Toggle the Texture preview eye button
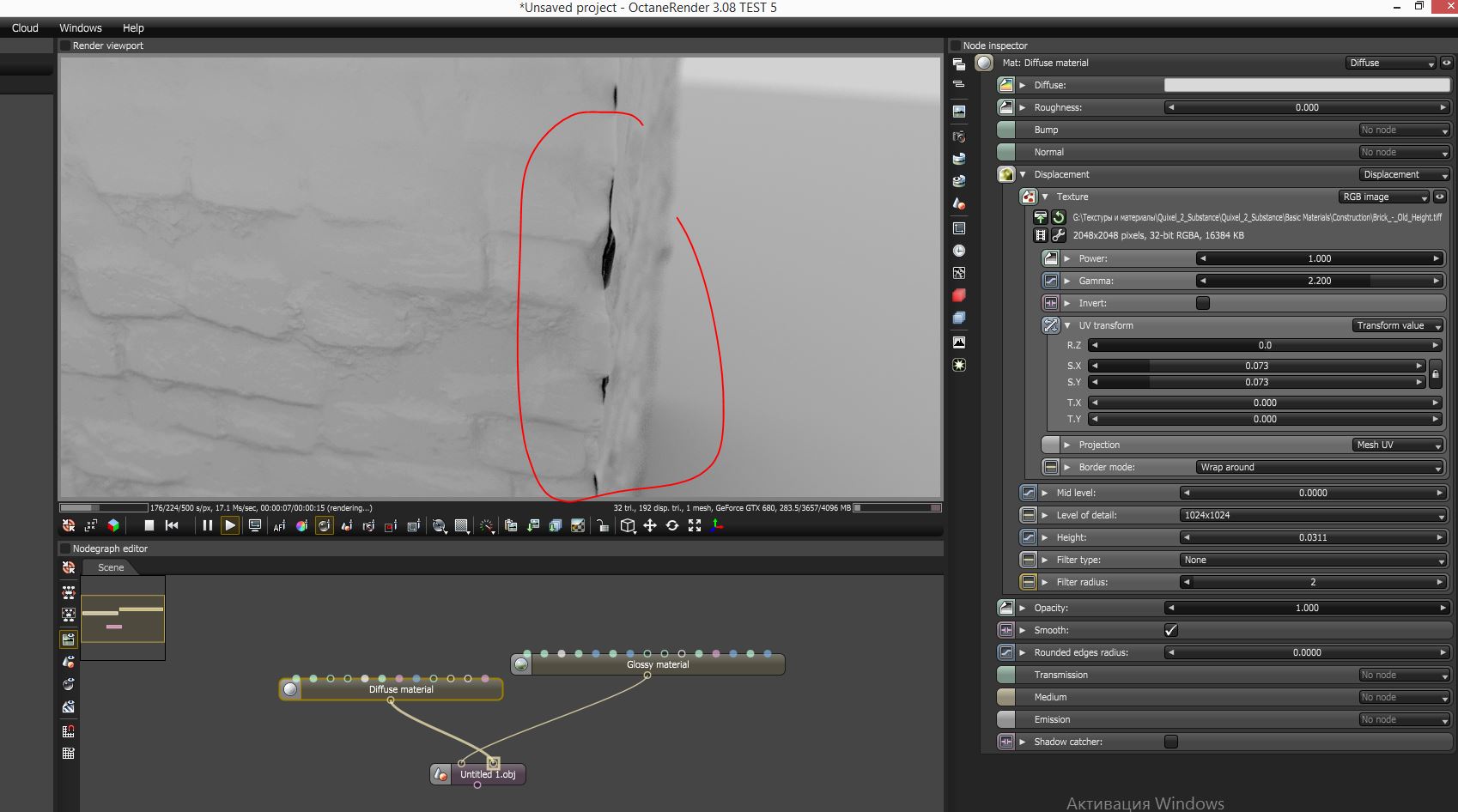 [x=1440, y=197]
